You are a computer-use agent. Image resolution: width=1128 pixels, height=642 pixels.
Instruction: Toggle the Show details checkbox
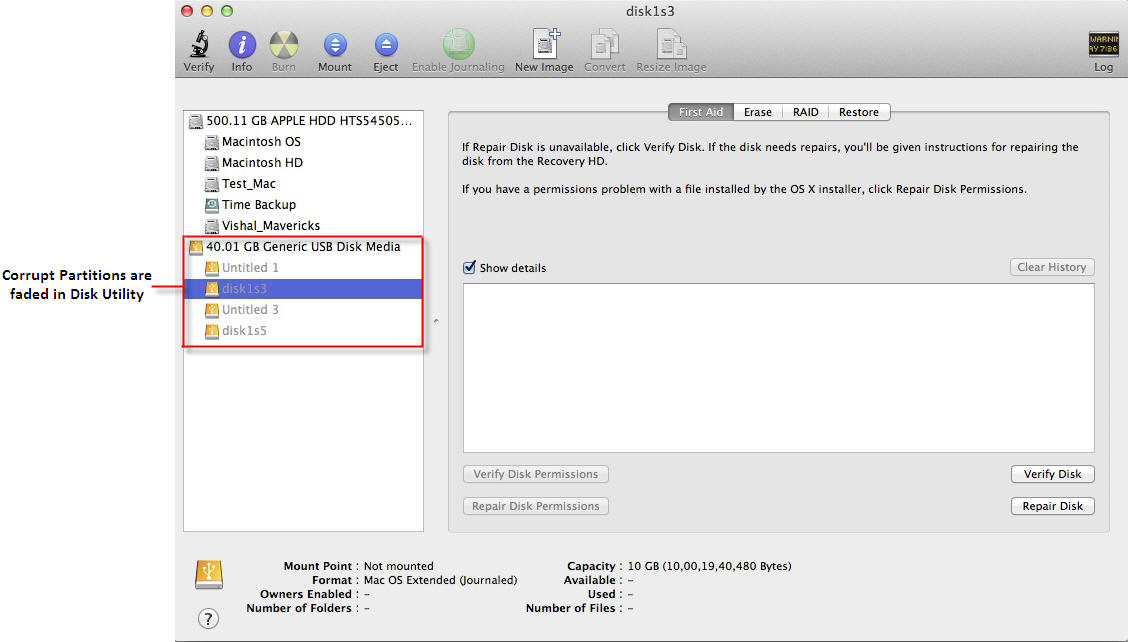pyautogui.click(x=469, y=268)
